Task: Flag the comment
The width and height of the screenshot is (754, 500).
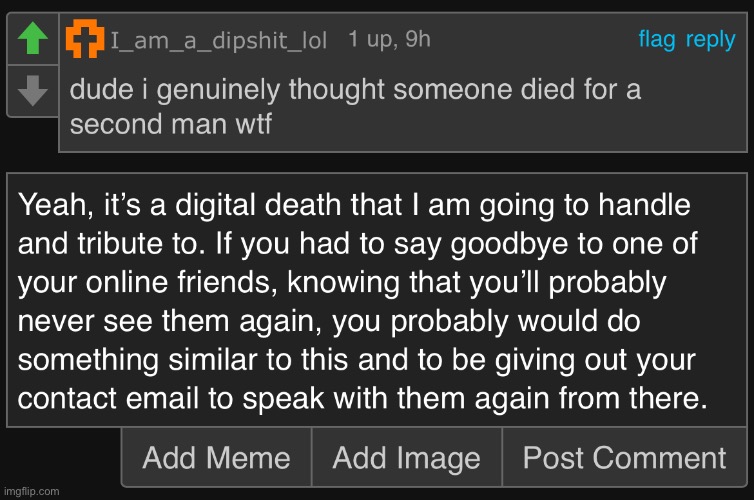Action: coord(657,39)
